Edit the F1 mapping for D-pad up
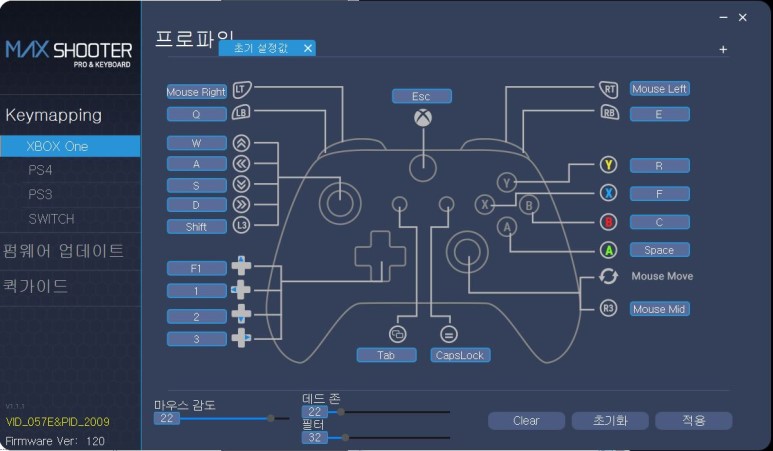The height and width of the screenshot is (451, 773). (196, 269)
